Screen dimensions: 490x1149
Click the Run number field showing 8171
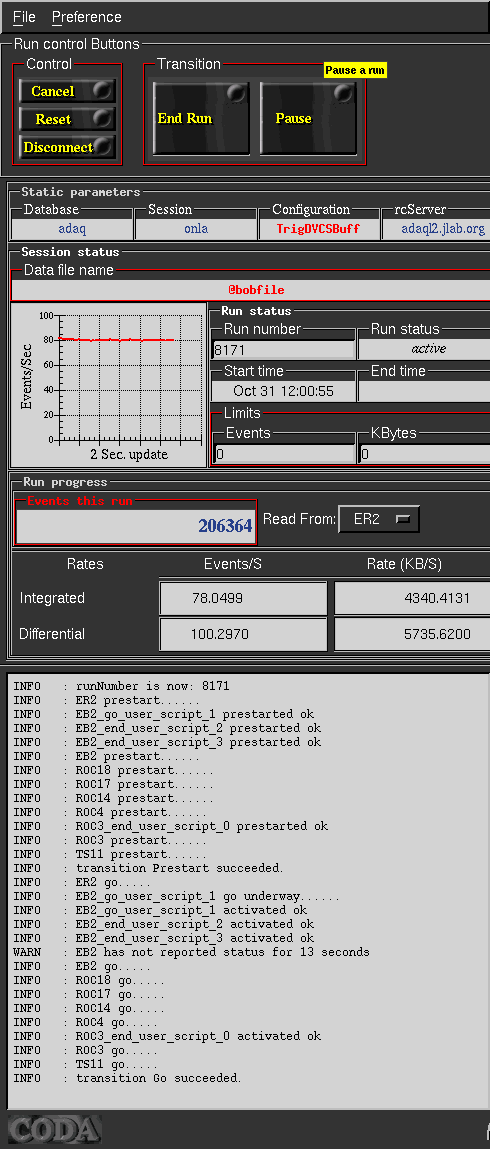click(283, 350)
